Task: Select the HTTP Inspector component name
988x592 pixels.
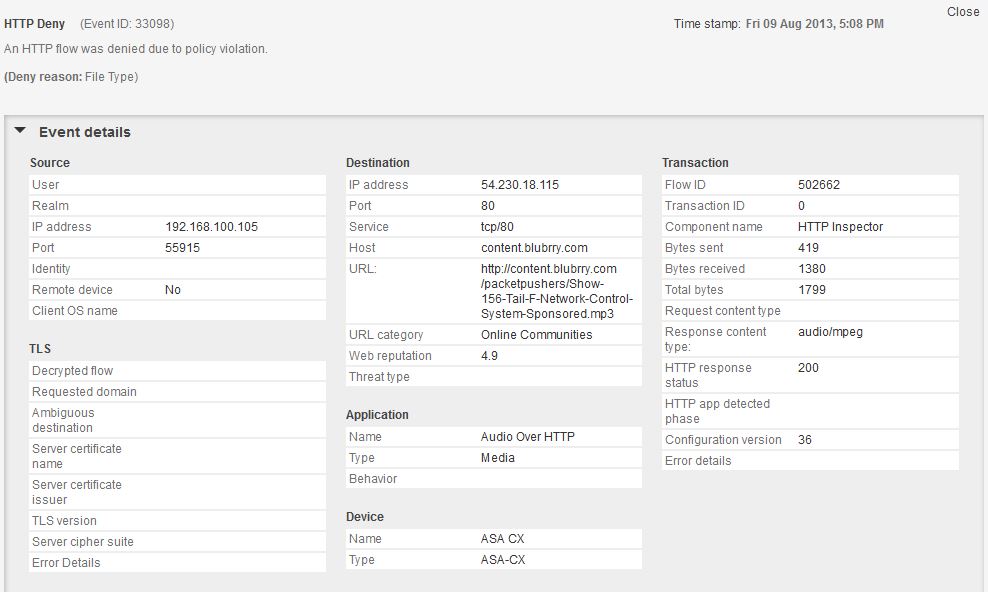Action: pos(840,227)
